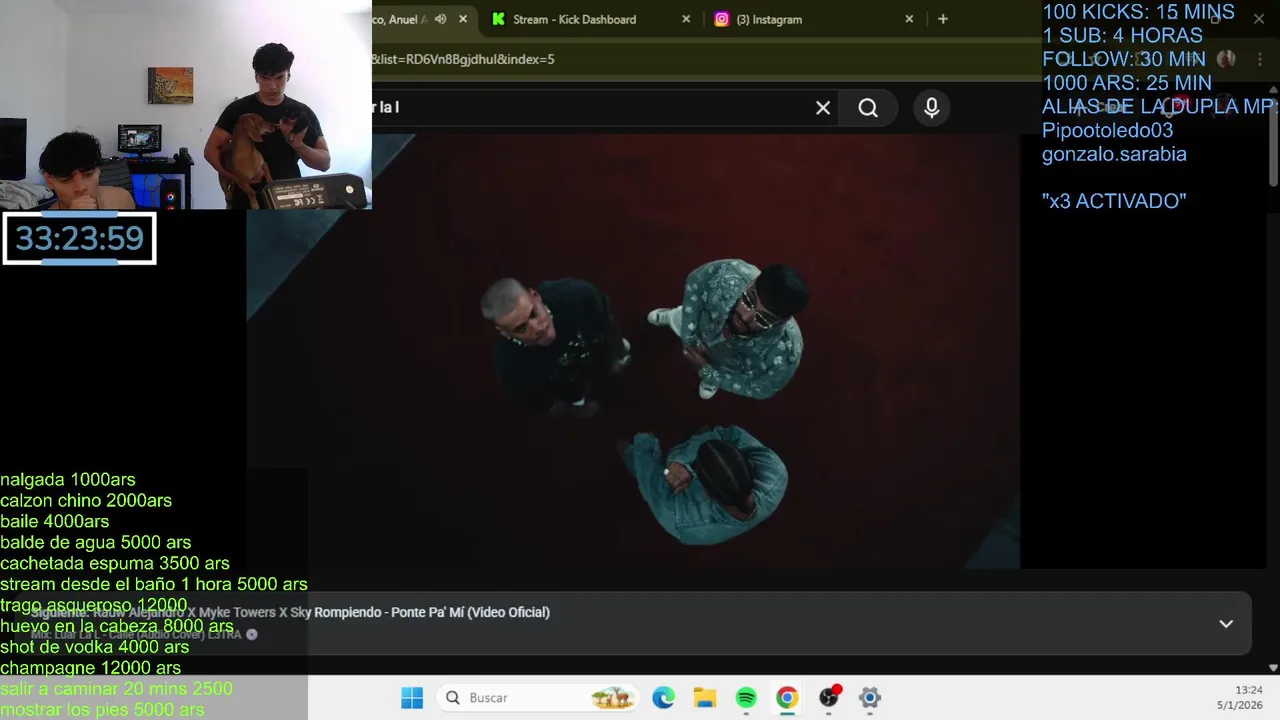Open Chrome three-dot menu behind overlay
This screenshot has height=720, width=1280.
click(1262, 59)
